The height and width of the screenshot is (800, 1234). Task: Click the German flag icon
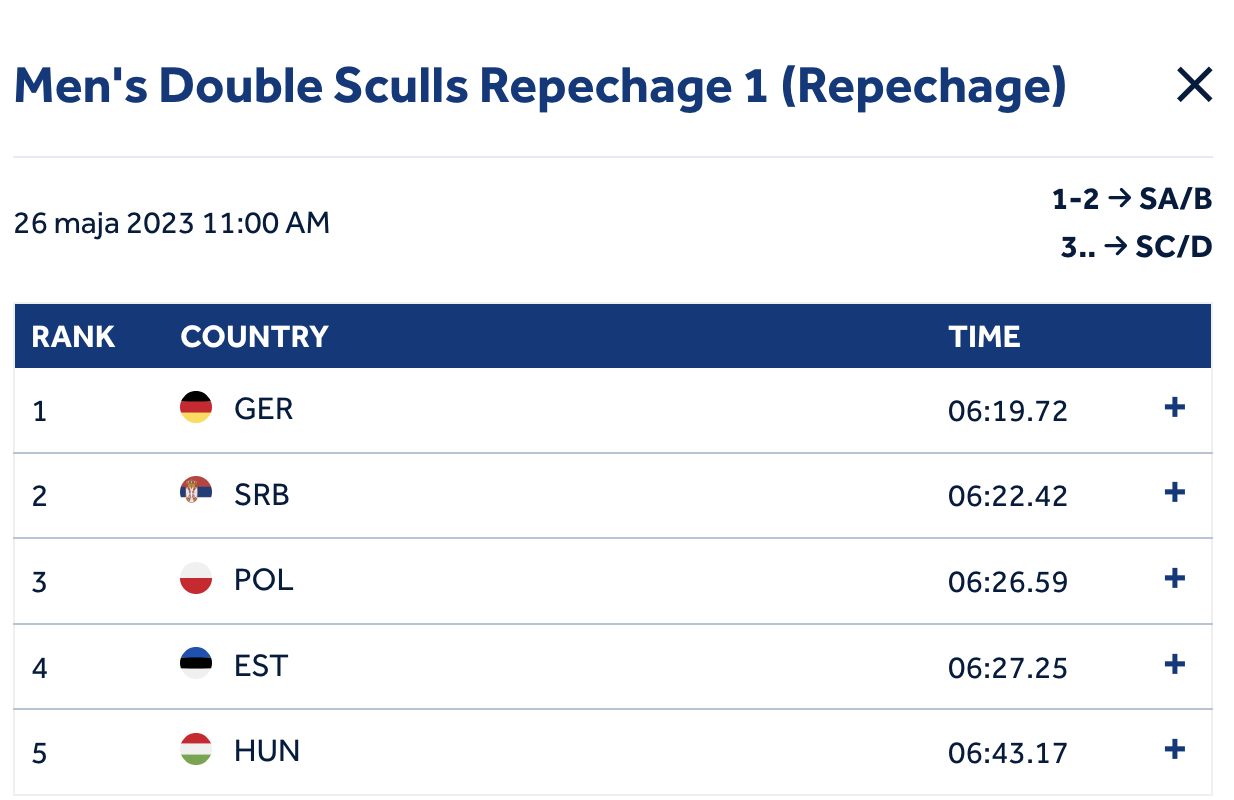tap(196, 407)
